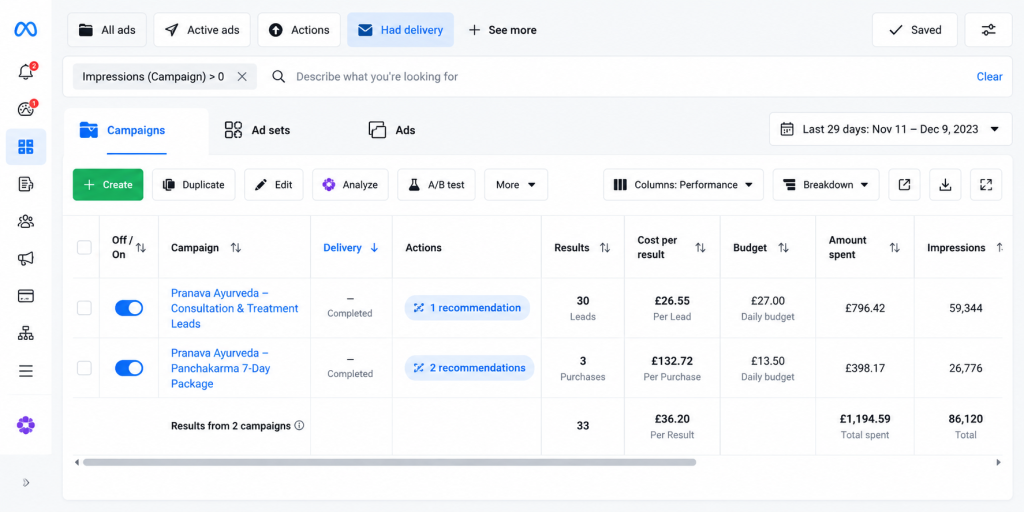This screenshot has width=1024, height=512.
Task: Open audiences people icon in sidebar
Action: click(x=25, y=221)
